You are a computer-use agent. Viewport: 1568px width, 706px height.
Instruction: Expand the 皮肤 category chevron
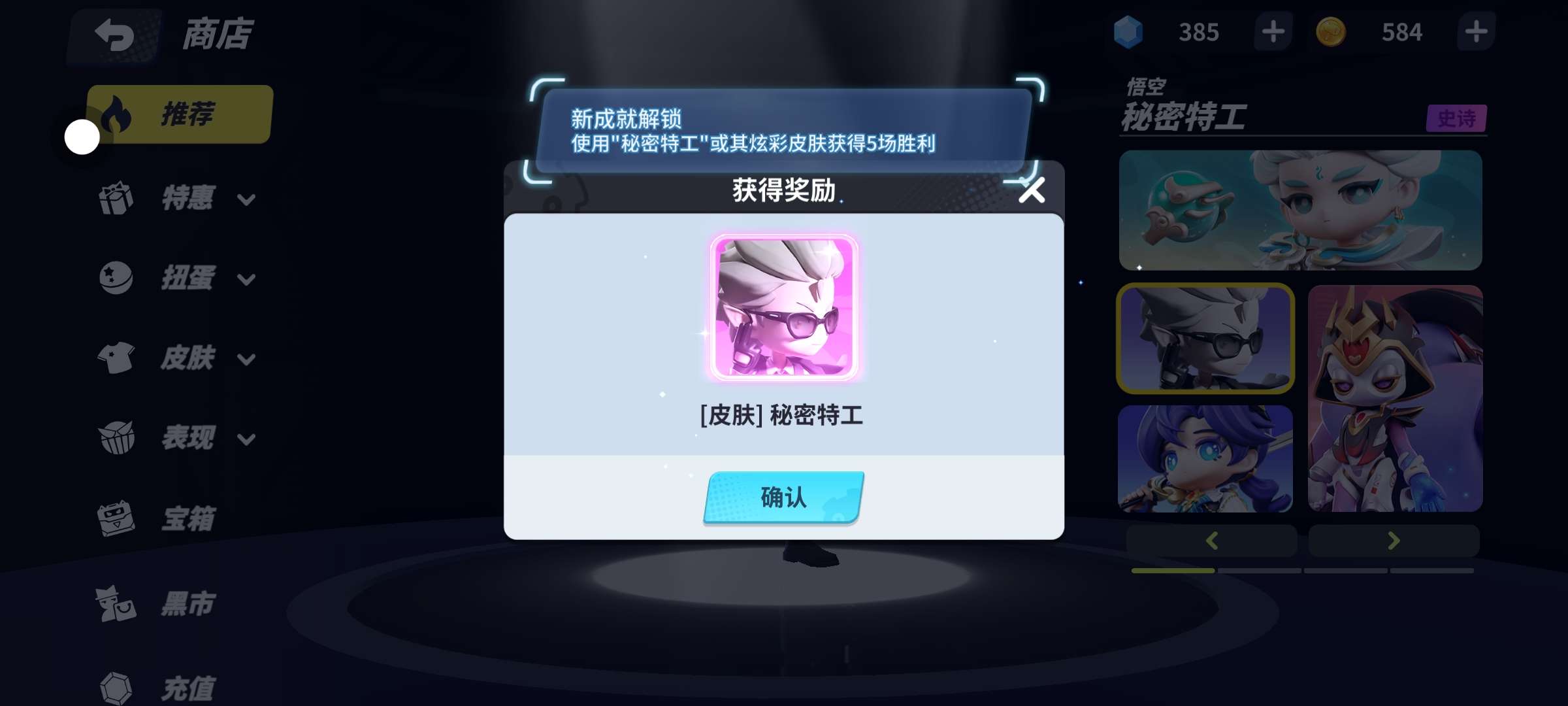click(x=246, y=360)
